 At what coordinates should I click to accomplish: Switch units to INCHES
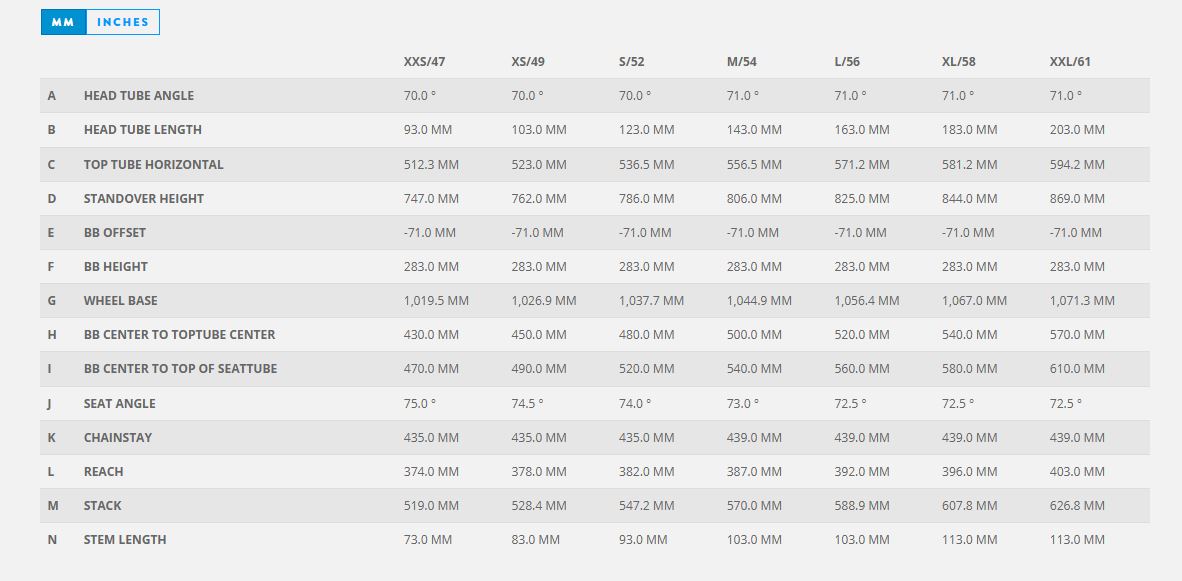coord(123,22)
